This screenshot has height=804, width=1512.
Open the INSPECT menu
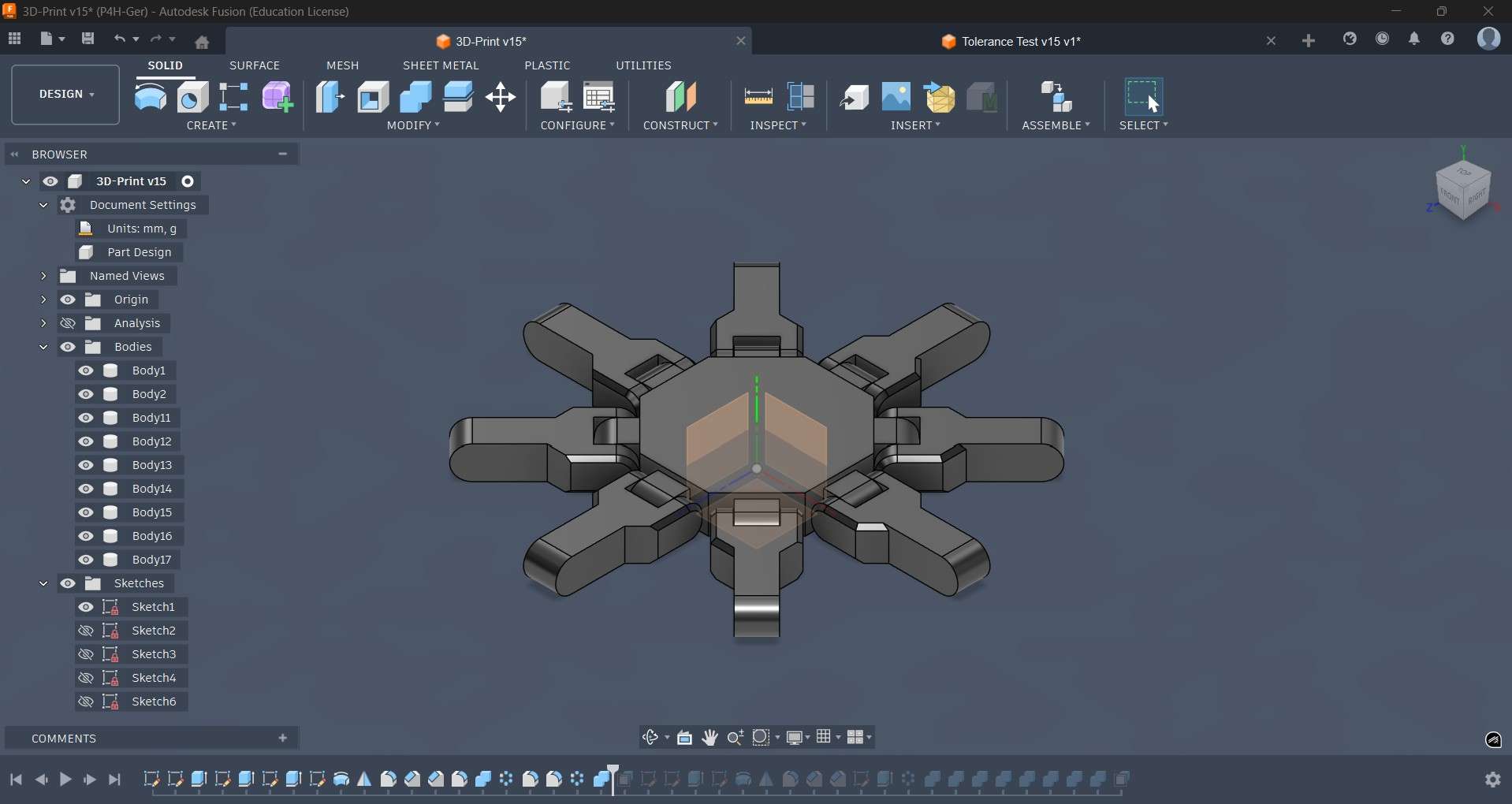coord(779,125)
